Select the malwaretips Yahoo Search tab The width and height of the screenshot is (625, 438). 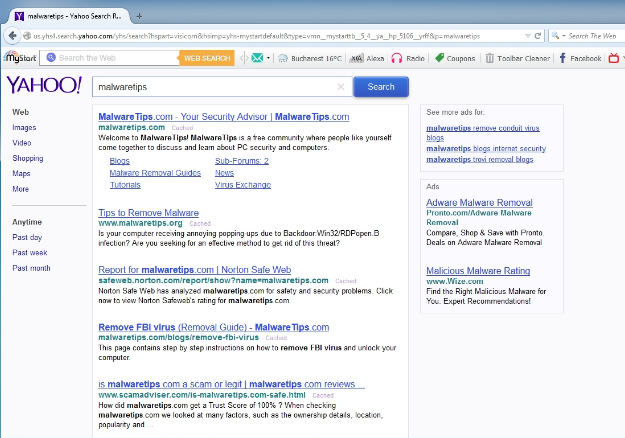[69, 16]
